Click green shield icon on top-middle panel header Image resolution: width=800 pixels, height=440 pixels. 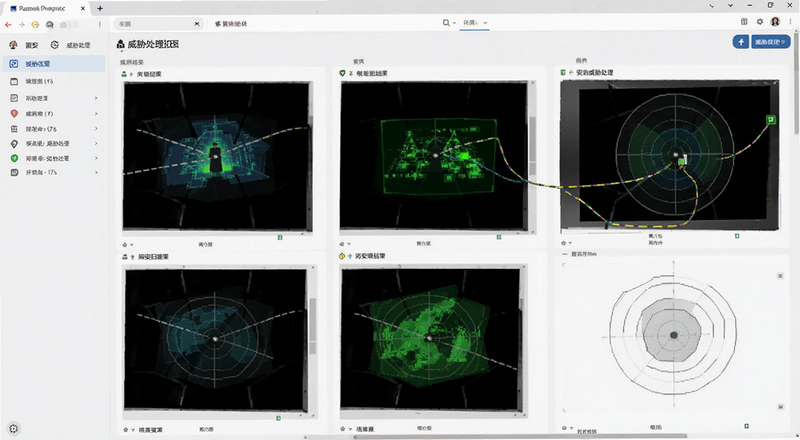click(x=342, y=74)
